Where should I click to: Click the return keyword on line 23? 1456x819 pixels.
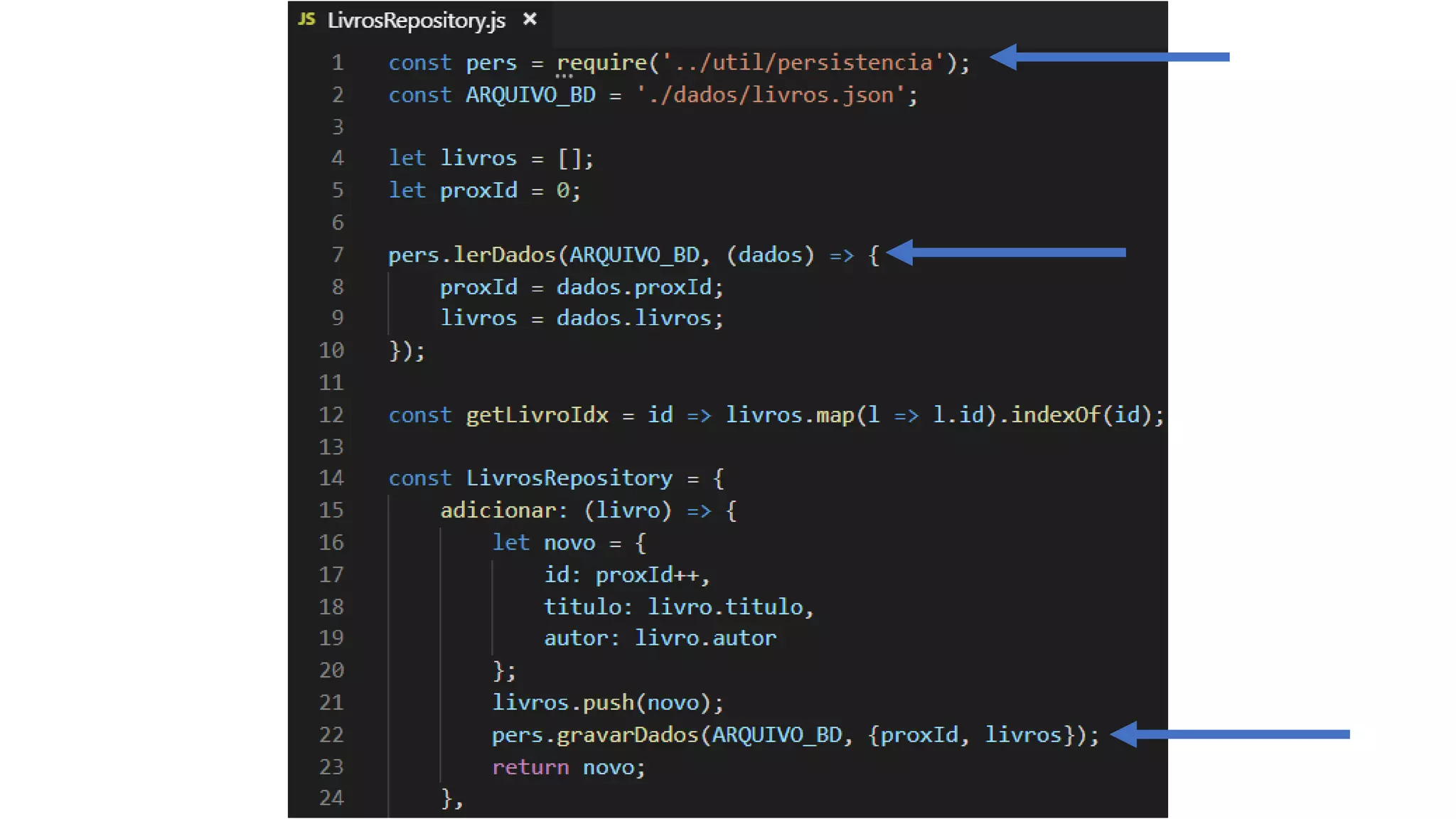(x=530, y=767)
